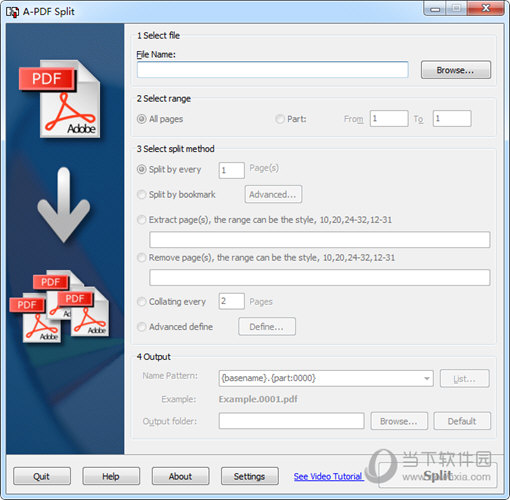Select the Advanced define radio button
The width and height of the screenshot is (510, 500).
(142, 327)
